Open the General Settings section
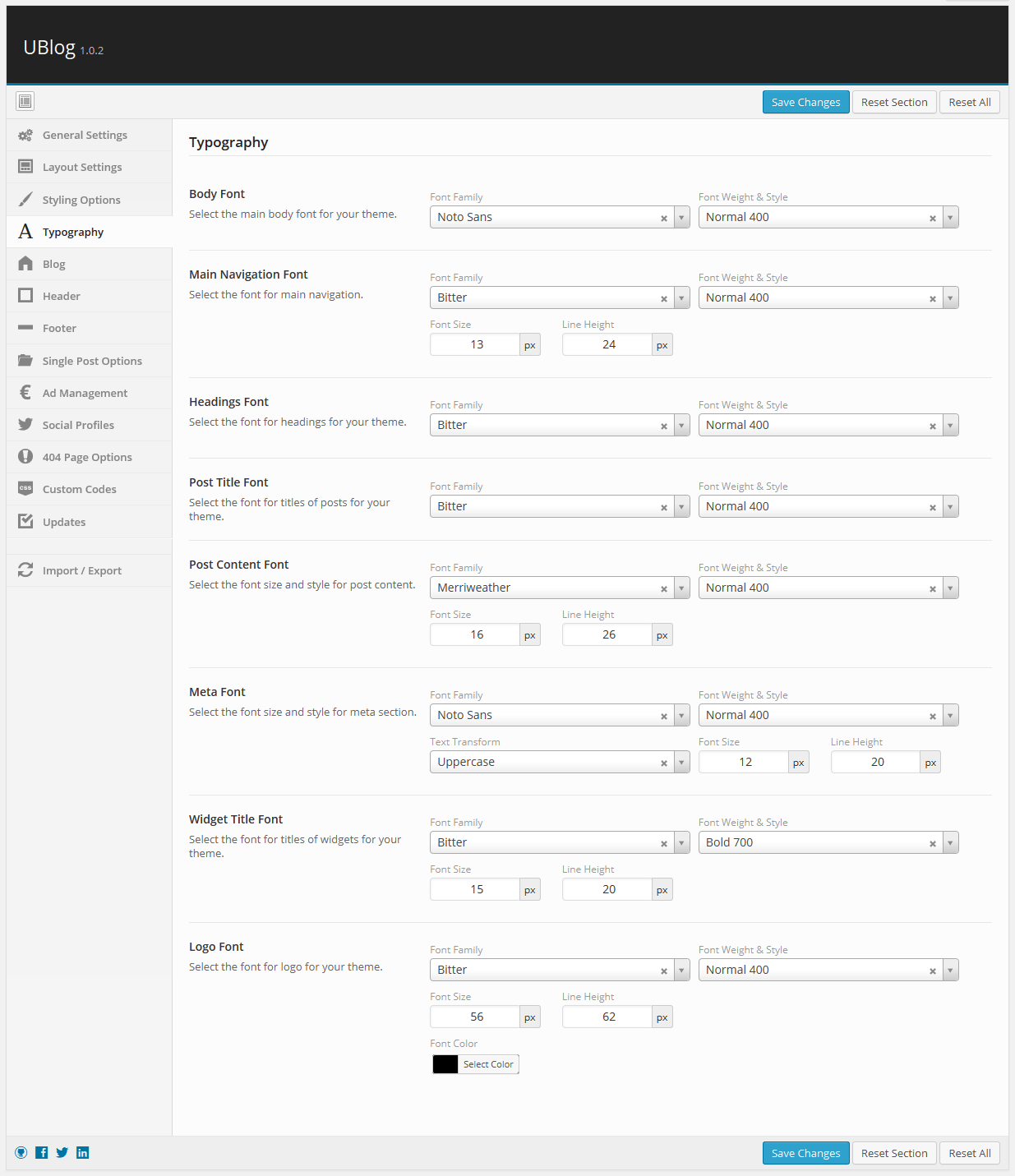The image size is (1015, 1176). coord(85,135)
